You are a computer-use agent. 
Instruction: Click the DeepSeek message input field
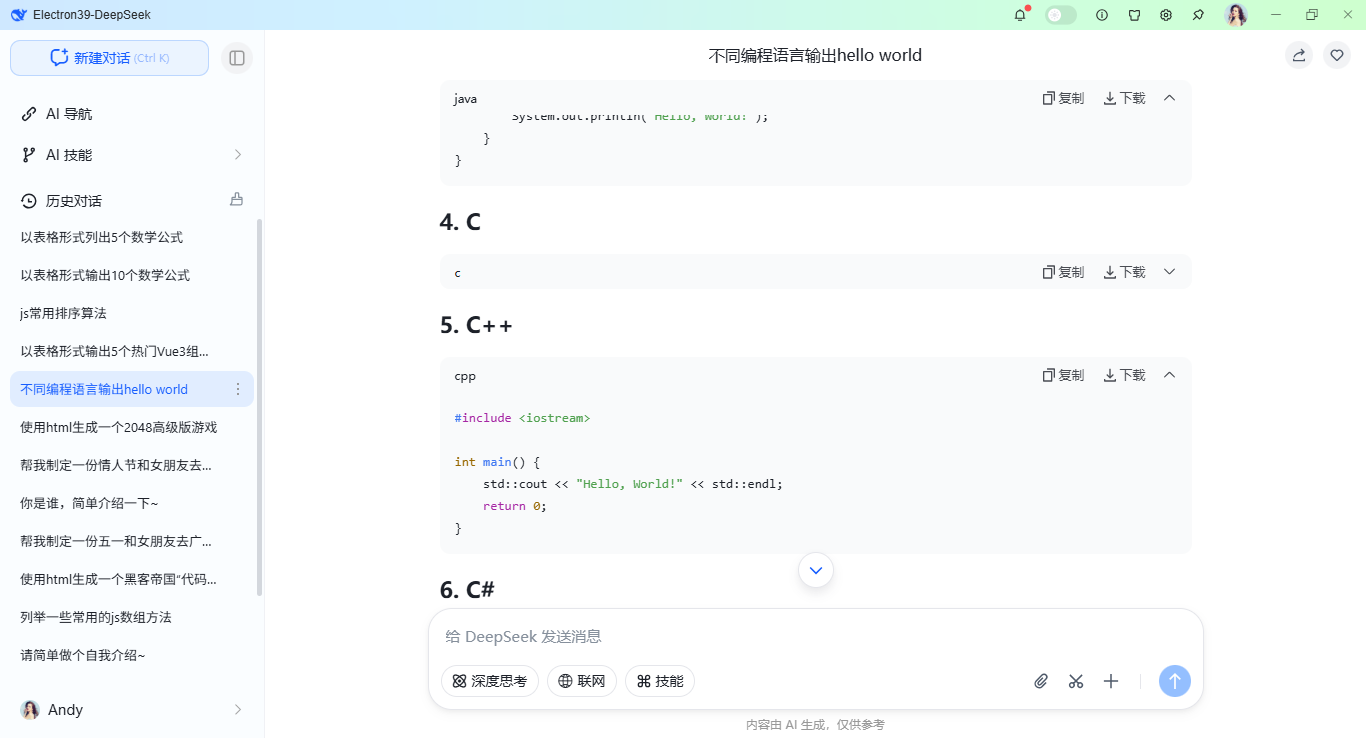(700, 636)
